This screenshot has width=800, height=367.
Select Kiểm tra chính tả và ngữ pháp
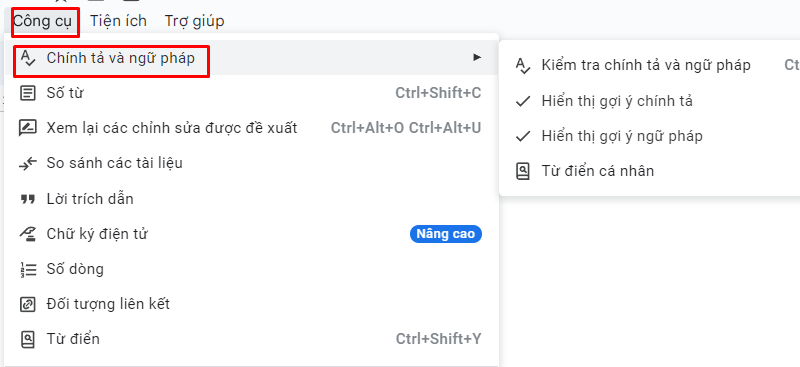click(x=646, y=65)
